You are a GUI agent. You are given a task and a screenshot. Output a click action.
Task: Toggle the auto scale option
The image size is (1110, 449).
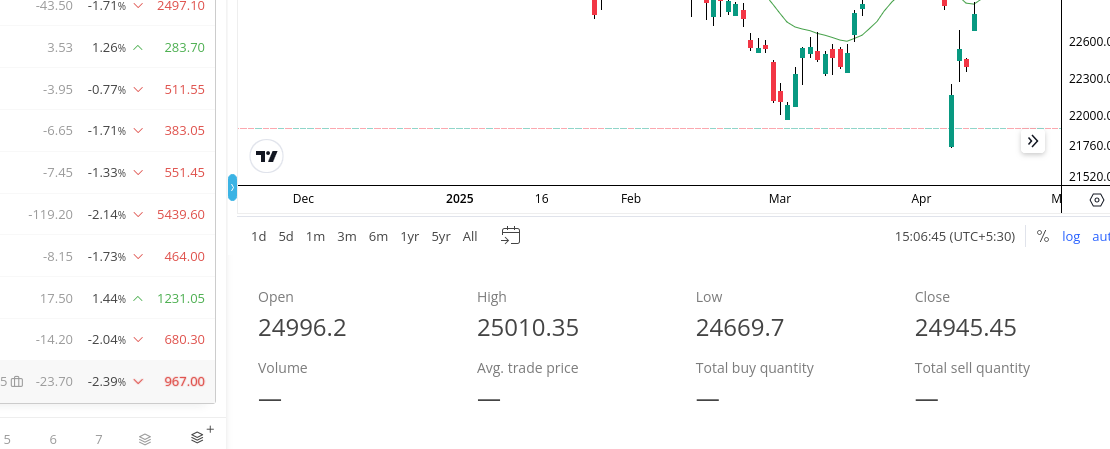click(x=1100, y=236)
